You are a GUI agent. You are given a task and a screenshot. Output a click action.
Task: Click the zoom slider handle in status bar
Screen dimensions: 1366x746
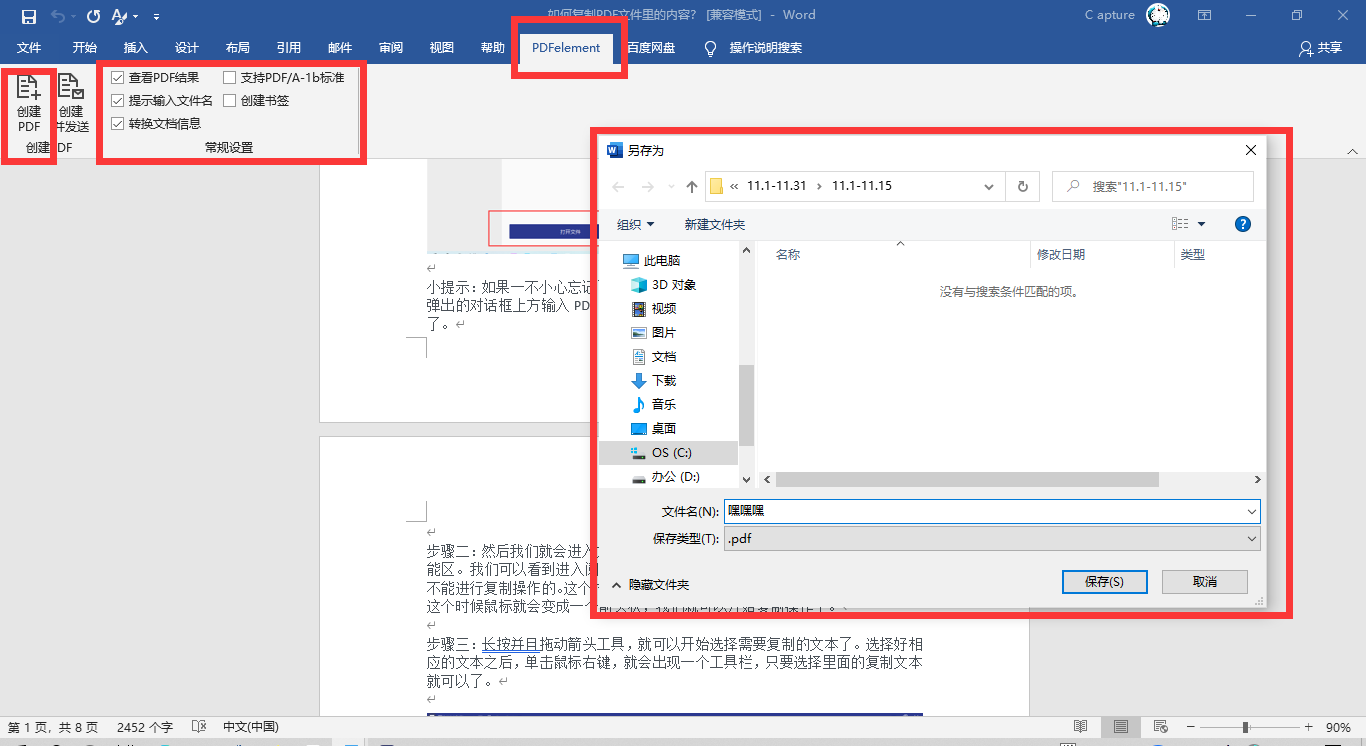tap(1245, 726)
